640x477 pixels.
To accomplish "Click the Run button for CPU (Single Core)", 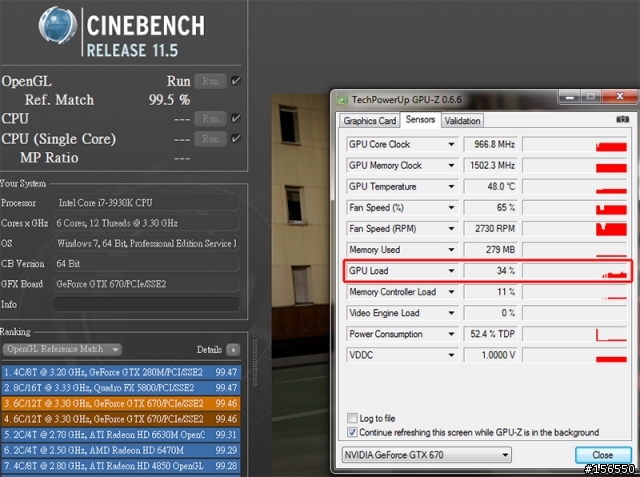I will pyautogui.click(x=211, y=139).
